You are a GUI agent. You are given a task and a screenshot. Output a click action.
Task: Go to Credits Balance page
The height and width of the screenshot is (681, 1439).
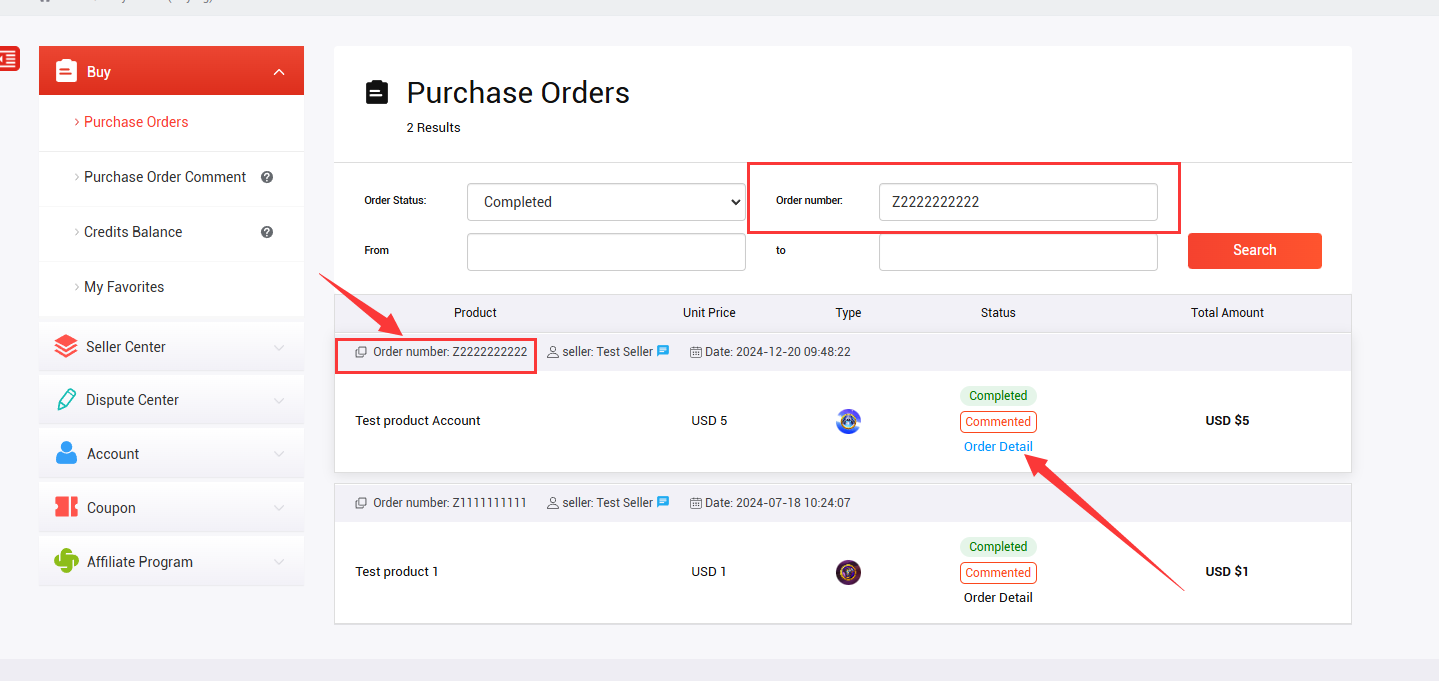pos(133,232)
